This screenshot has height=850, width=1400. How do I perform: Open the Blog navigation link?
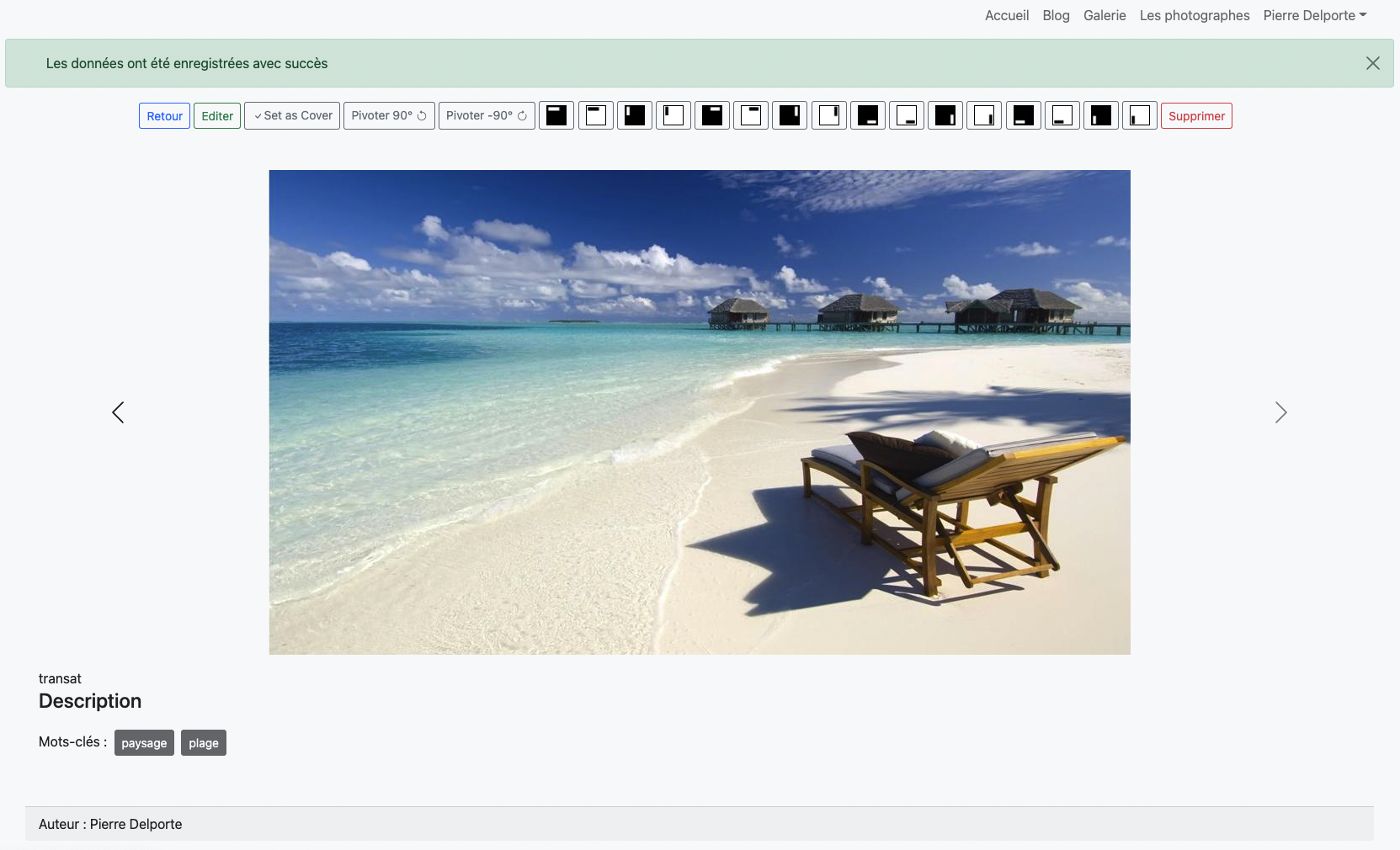pos(1056,15)
